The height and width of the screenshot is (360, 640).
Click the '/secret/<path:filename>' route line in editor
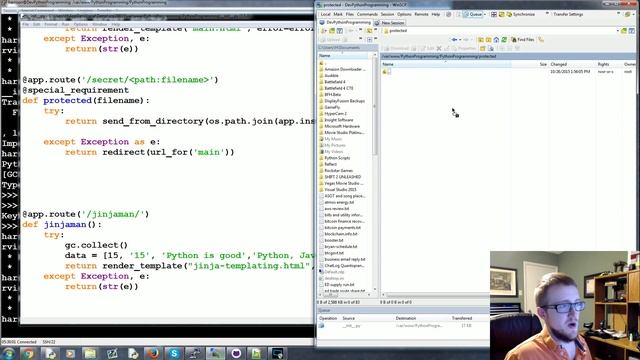click(120, 80)
